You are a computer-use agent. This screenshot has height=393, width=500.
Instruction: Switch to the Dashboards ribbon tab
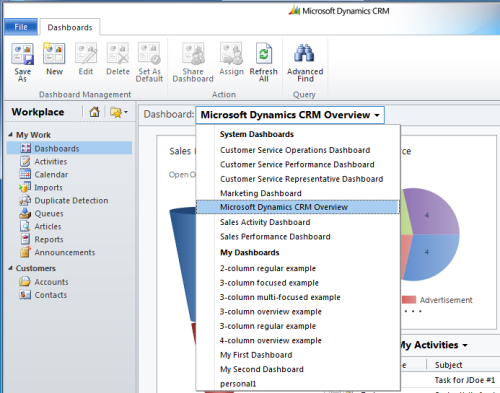(x=70, y=27)
